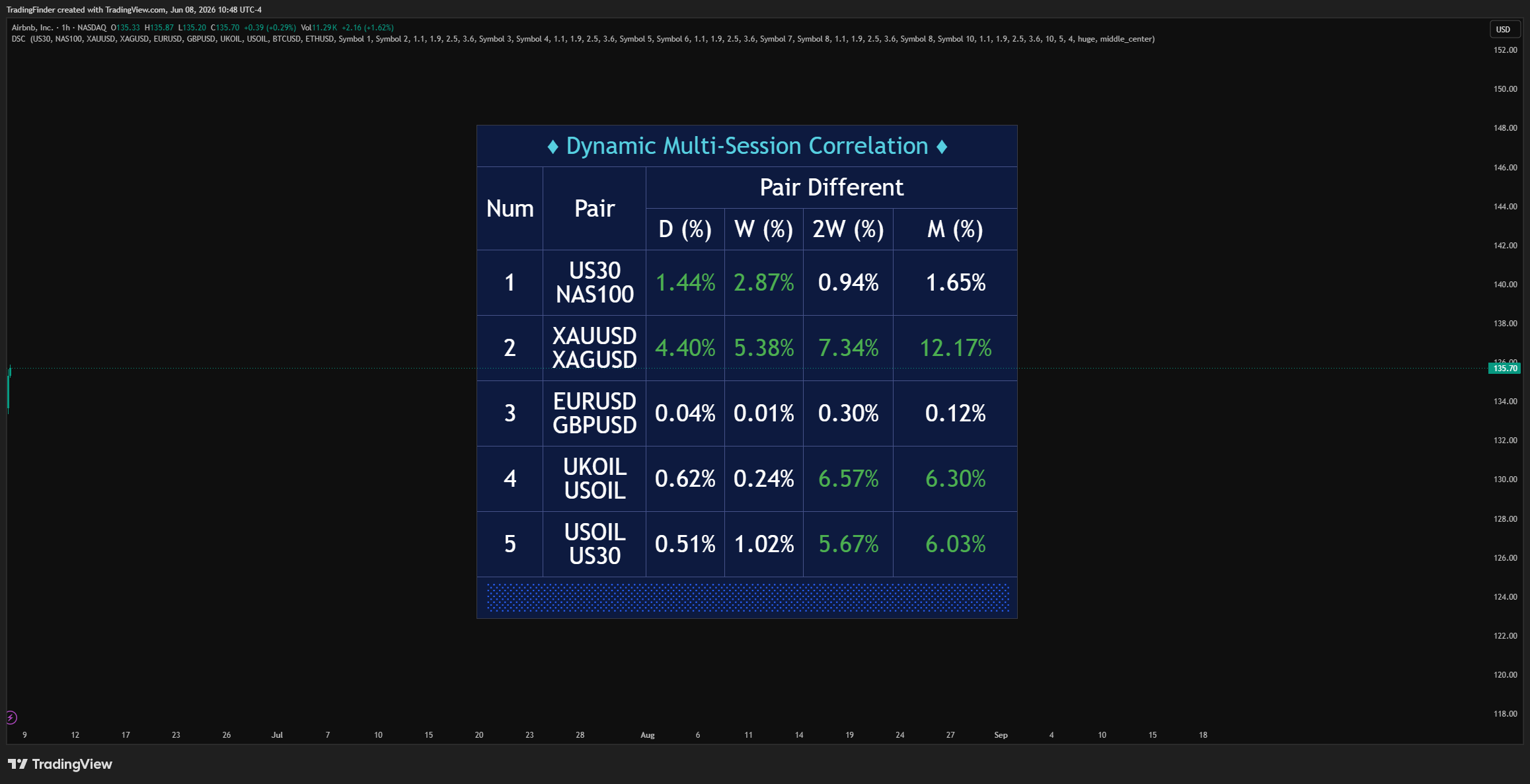Click the USOIL US30 pair cell
Screen dimensions: 1530x784
[594, 544]
